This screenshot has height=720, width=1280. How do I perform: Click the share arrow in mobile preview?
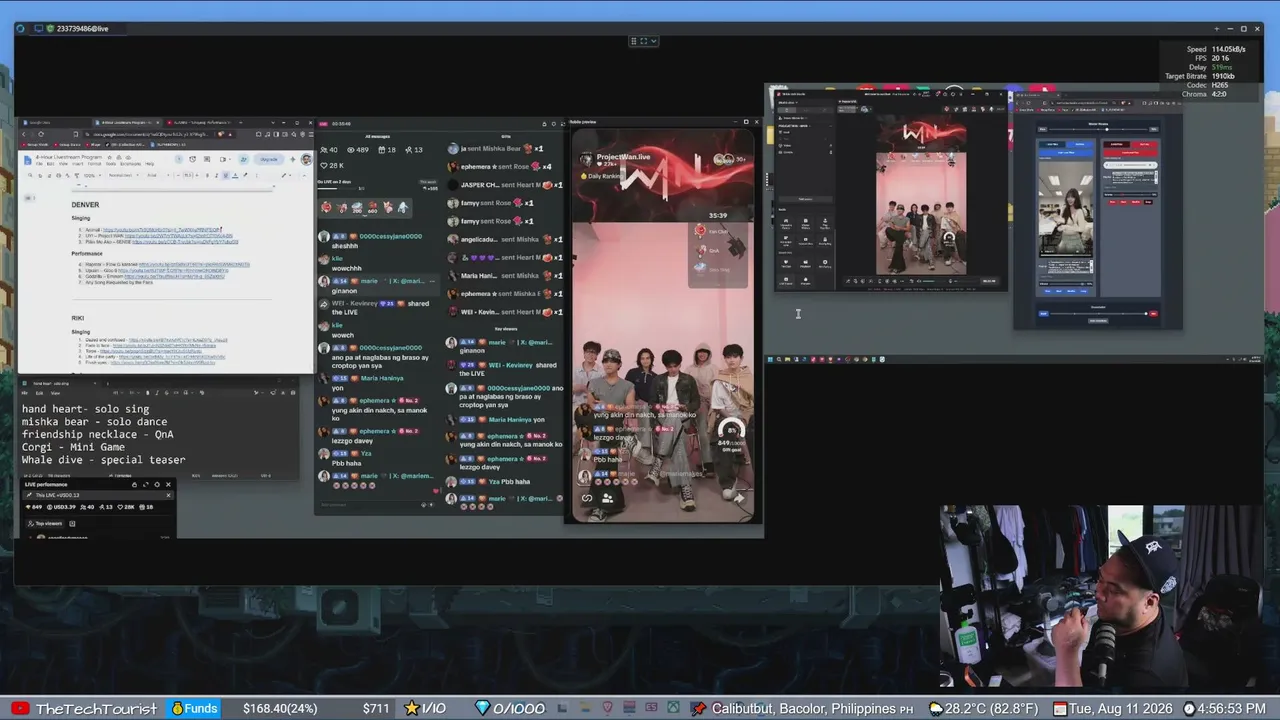tap(739, 498)
